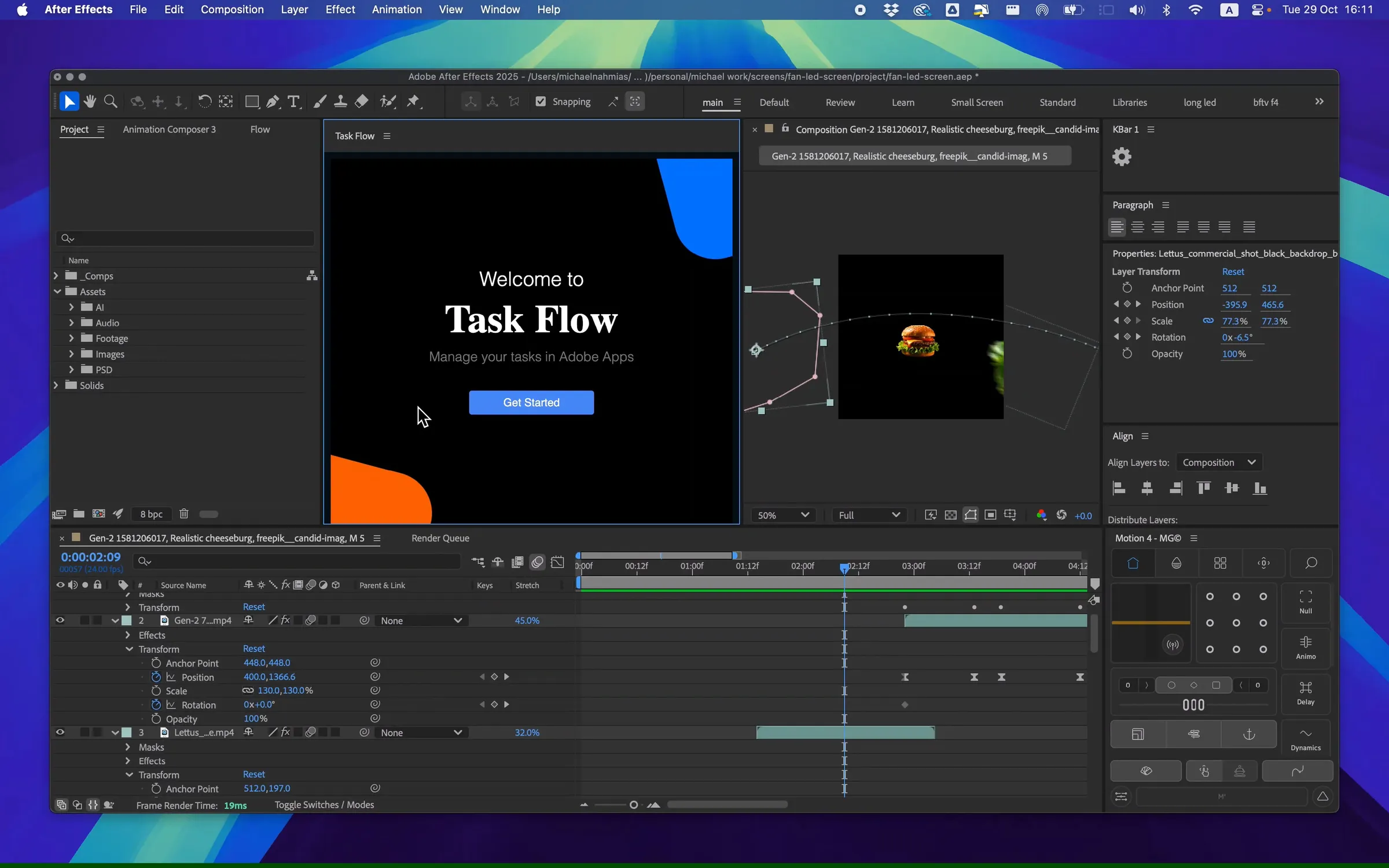Select the Rectangle shape tool
Screen dimensions: 1389x868
coord(252,101)
